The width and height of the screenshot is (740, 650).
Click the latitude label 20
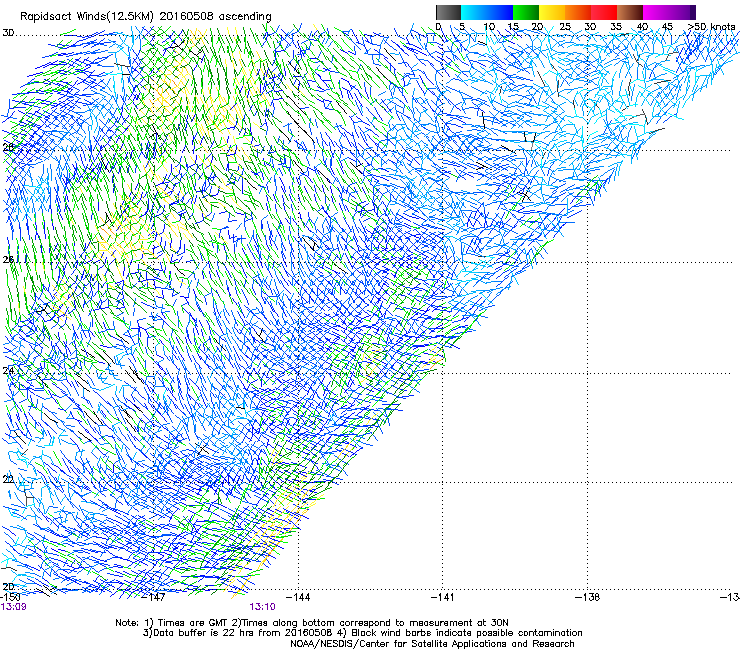(x=8, y=586)
